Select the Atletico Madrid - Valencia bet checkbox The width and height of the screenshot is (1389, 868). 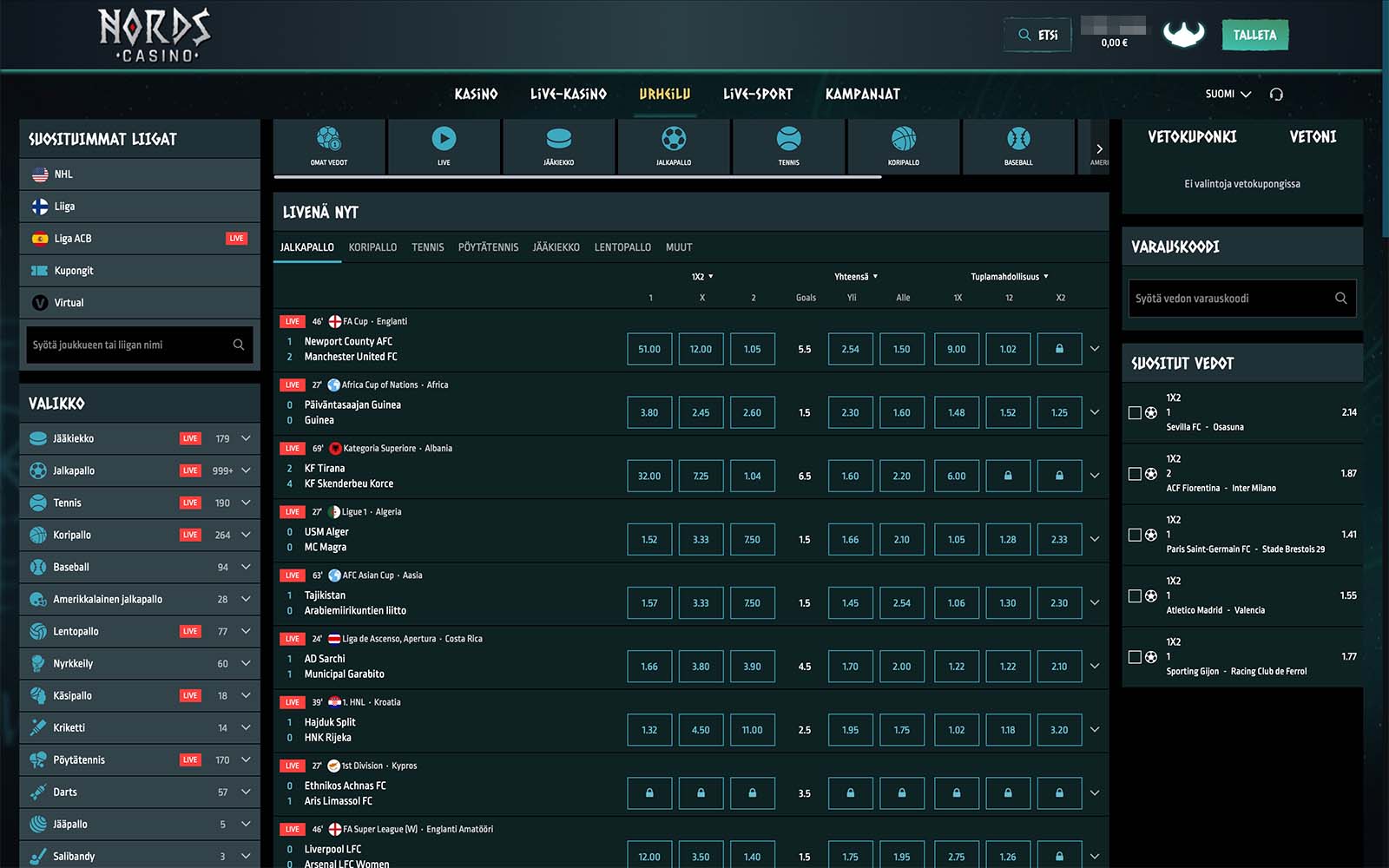[1135, 596]
